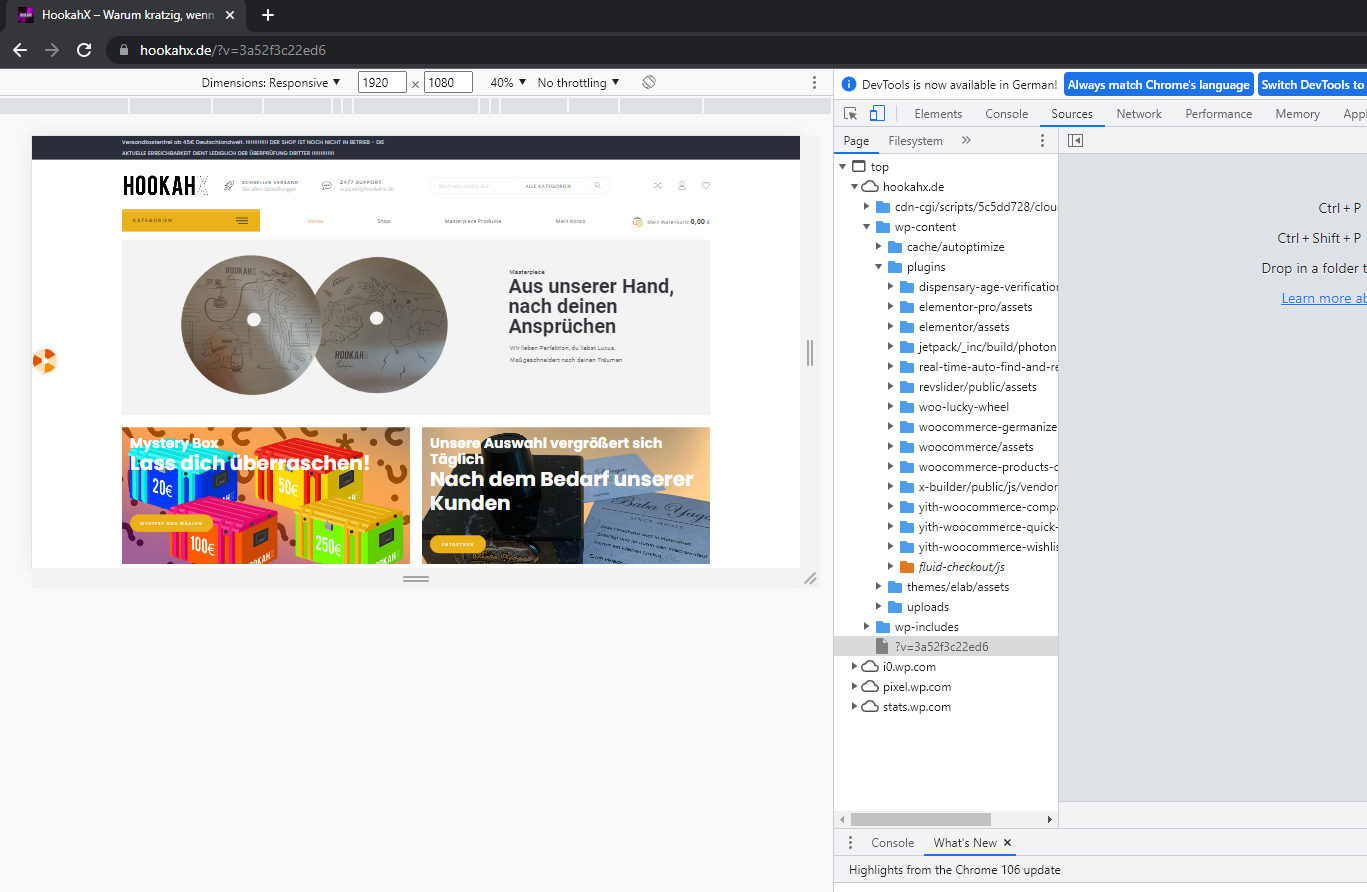Open the Network panel tab

(x=1139, y=114)
